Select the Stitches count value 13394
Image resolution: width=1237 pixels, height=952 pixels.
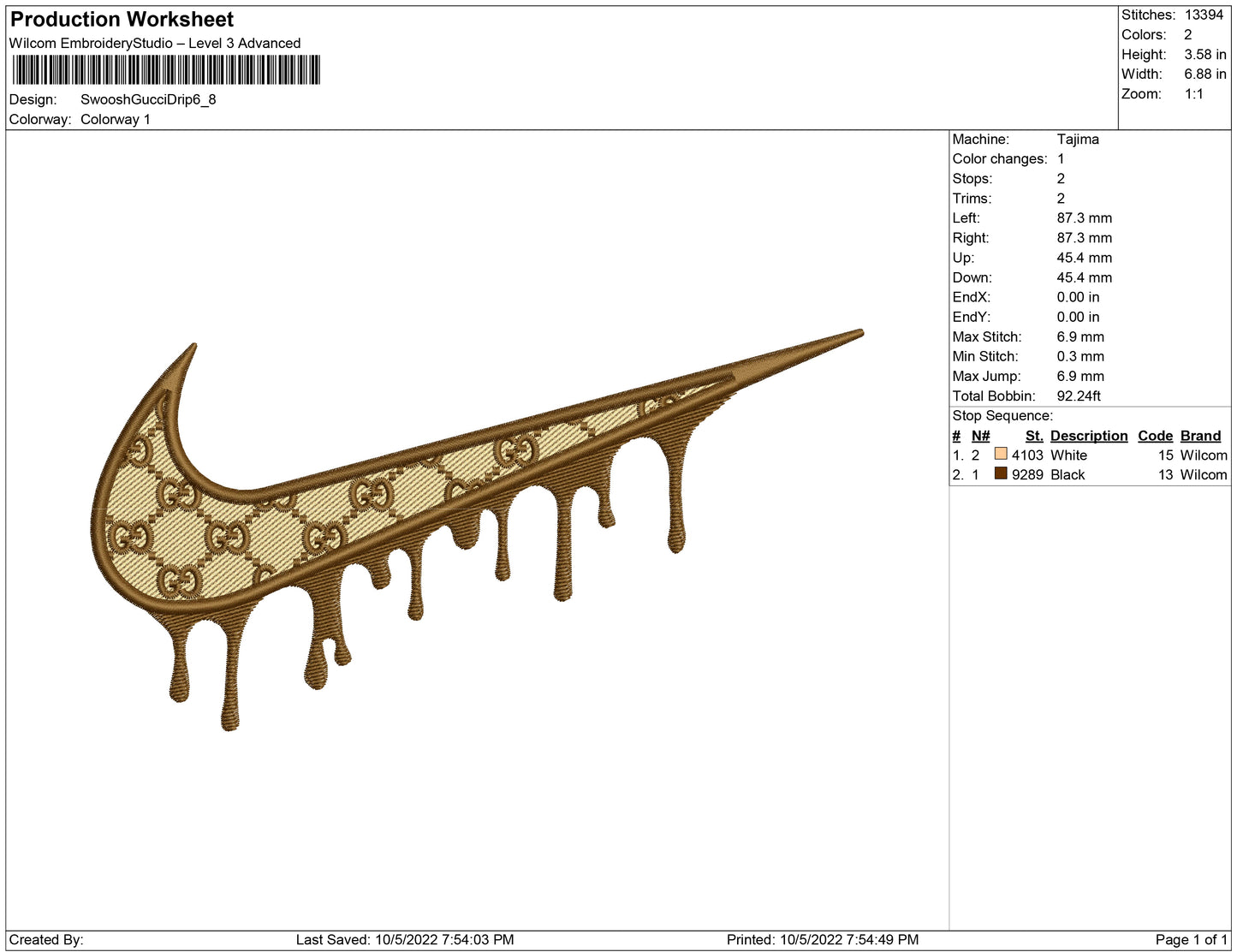[1204, 15]
